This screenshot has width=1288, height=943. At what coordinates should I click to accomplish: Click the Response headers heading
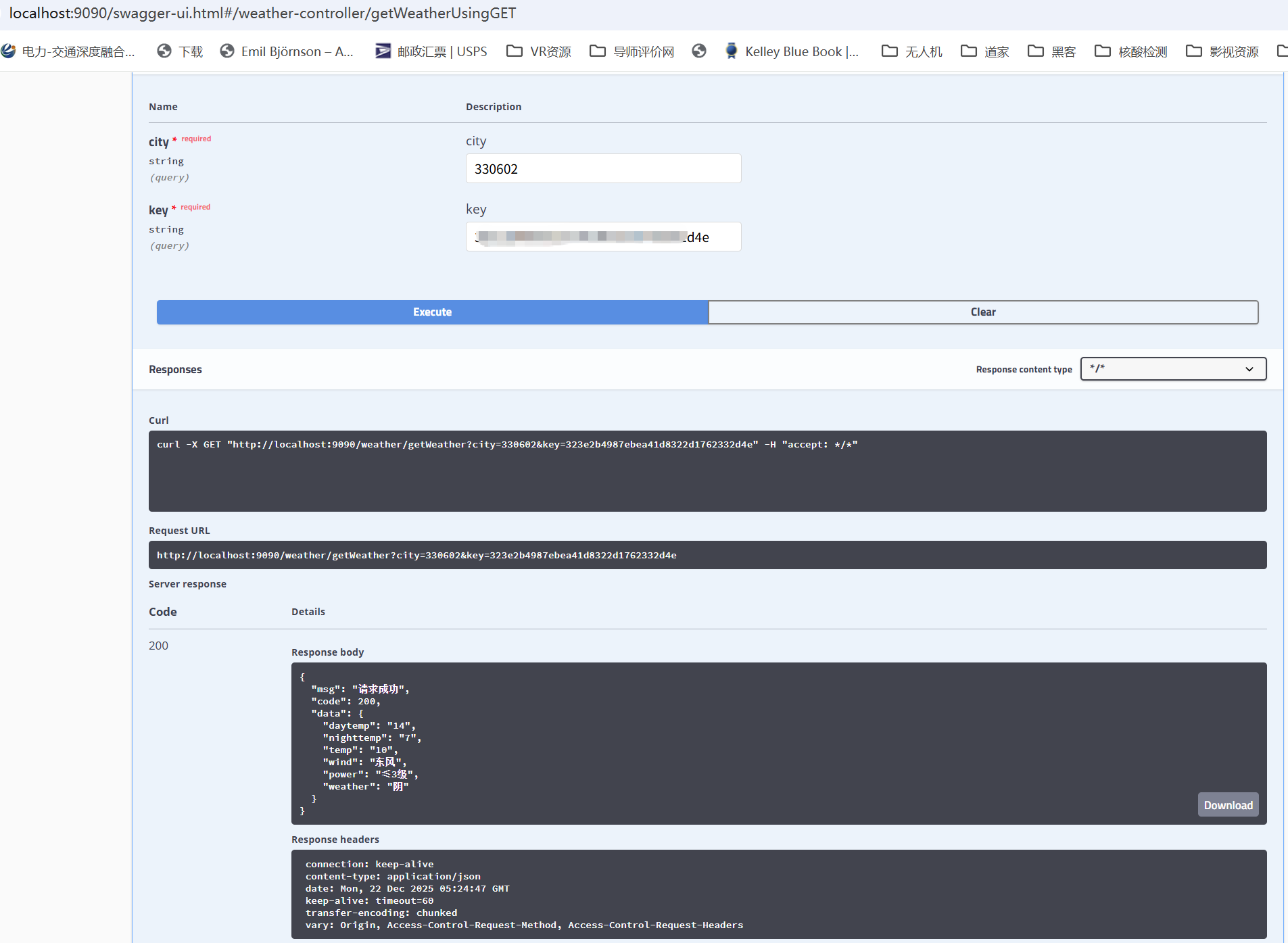pyautogui.click(x=335, y=840)
